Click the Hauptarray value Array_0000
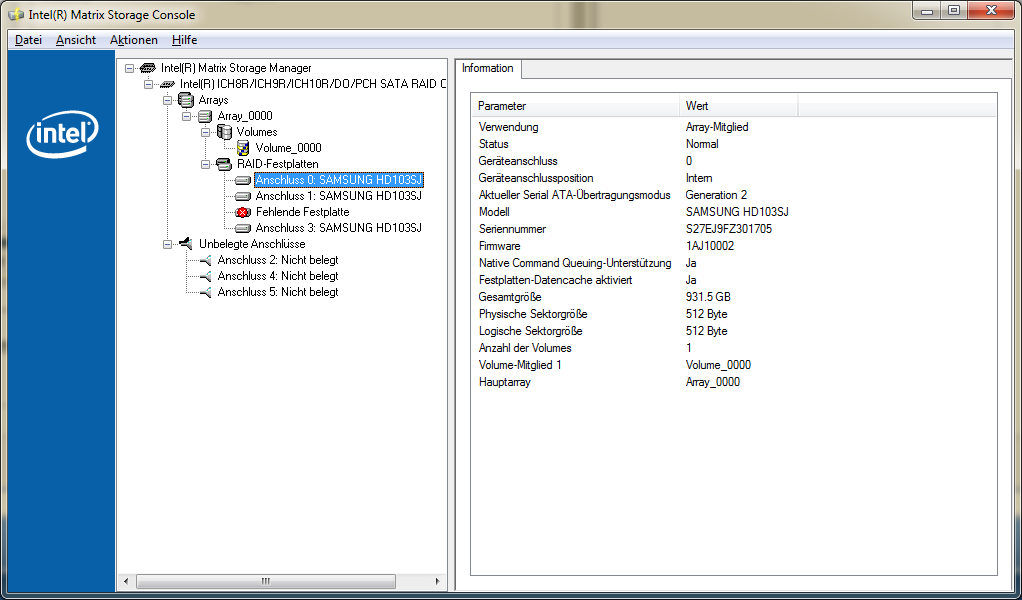 [x=712, y=382]
